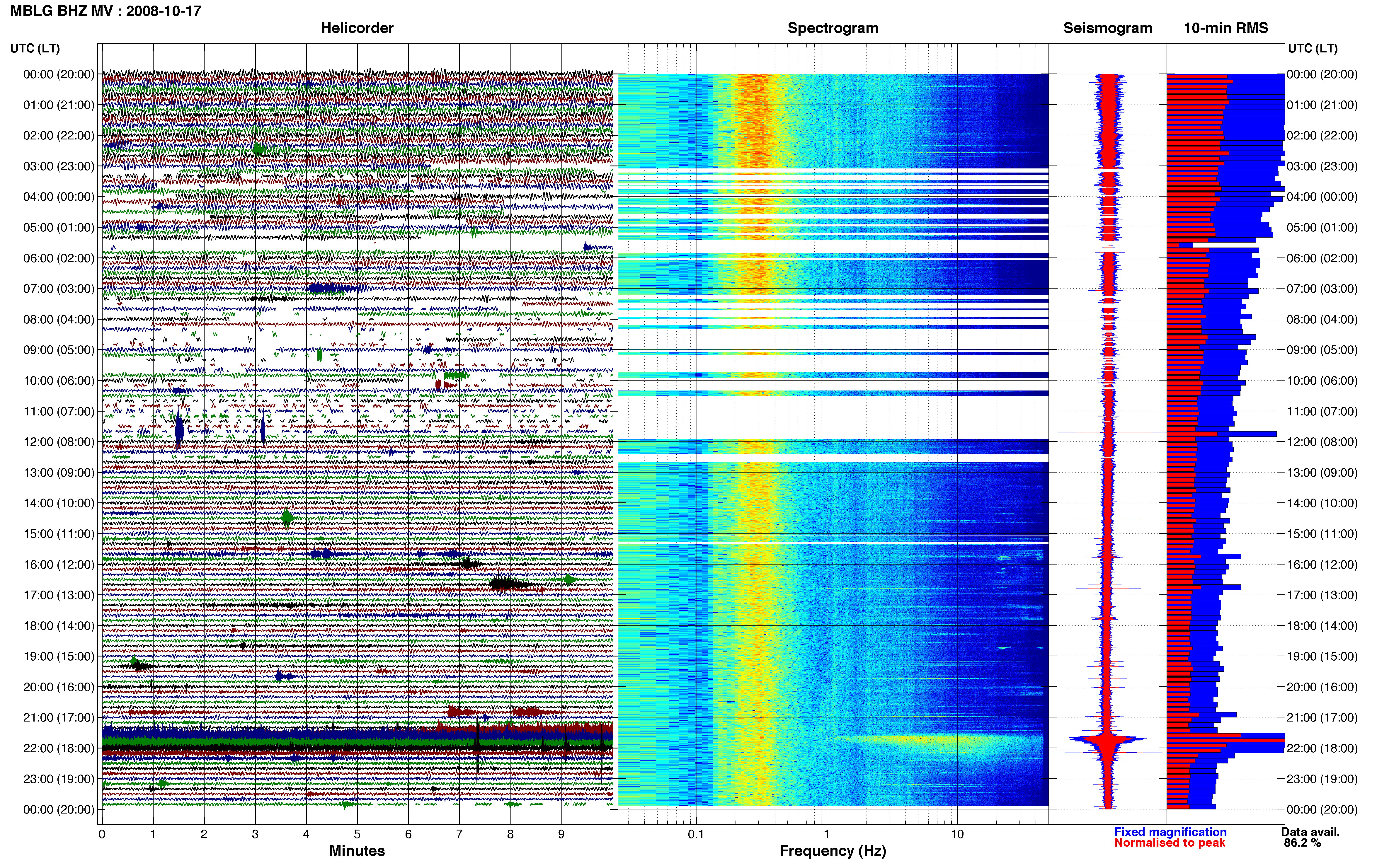Screen dimensions: 1389x868
Task: Click the '0.1' frequency tick label
Action: 696,834
